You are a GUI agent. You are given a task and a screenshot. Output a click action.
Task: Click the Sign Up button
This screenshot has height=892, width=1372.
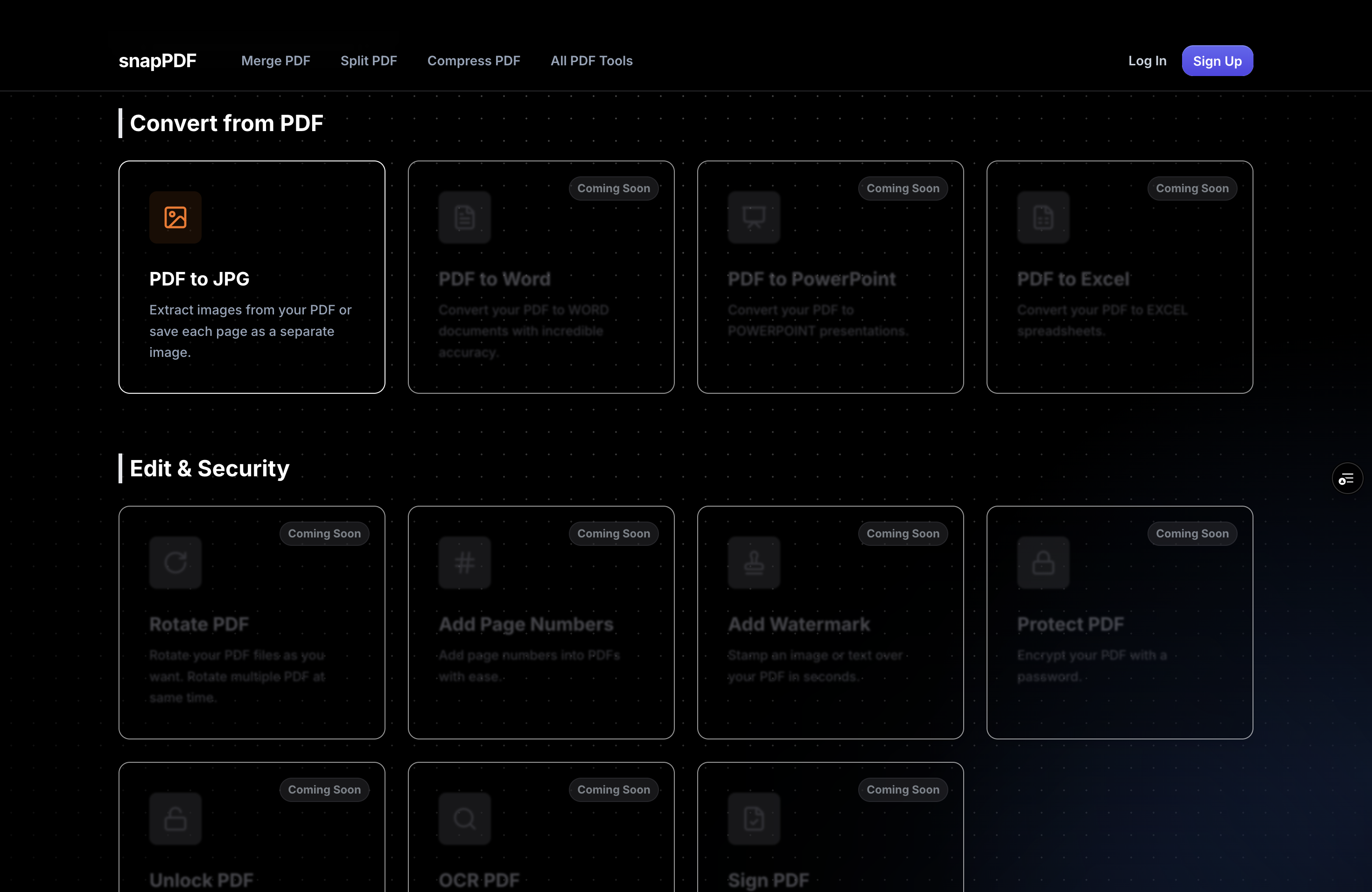[x=1217, y=61]
